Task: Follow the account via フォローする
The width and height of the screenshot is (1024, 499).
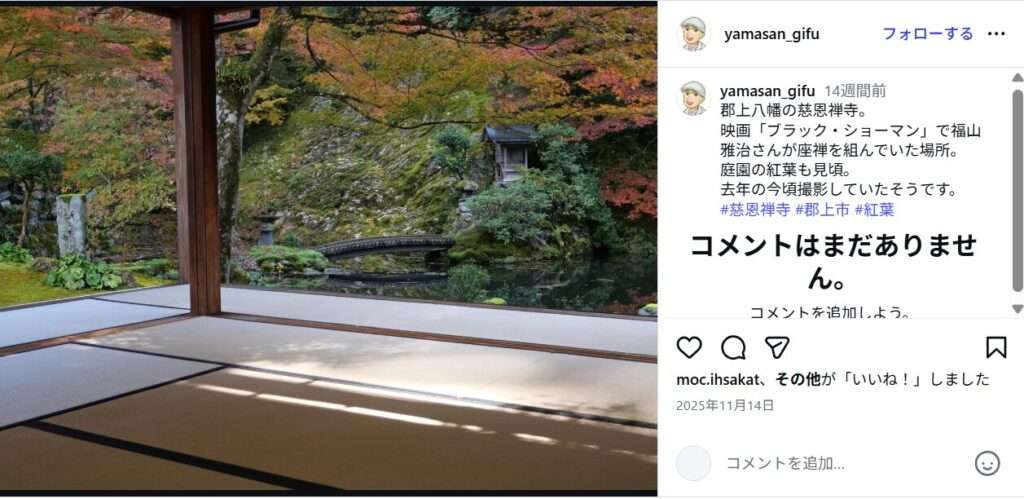Action: [x=927, y=34]
